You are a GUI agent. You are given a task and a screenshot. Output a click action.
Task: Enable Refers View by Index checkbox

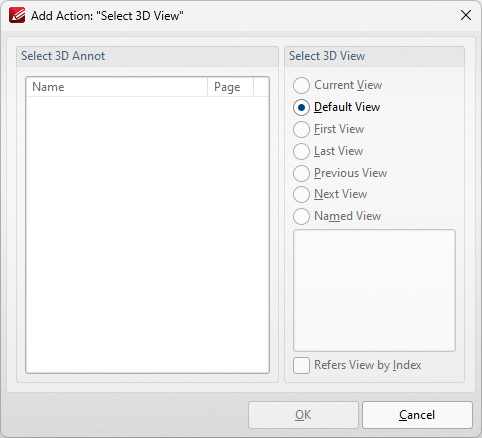[357, 365]
